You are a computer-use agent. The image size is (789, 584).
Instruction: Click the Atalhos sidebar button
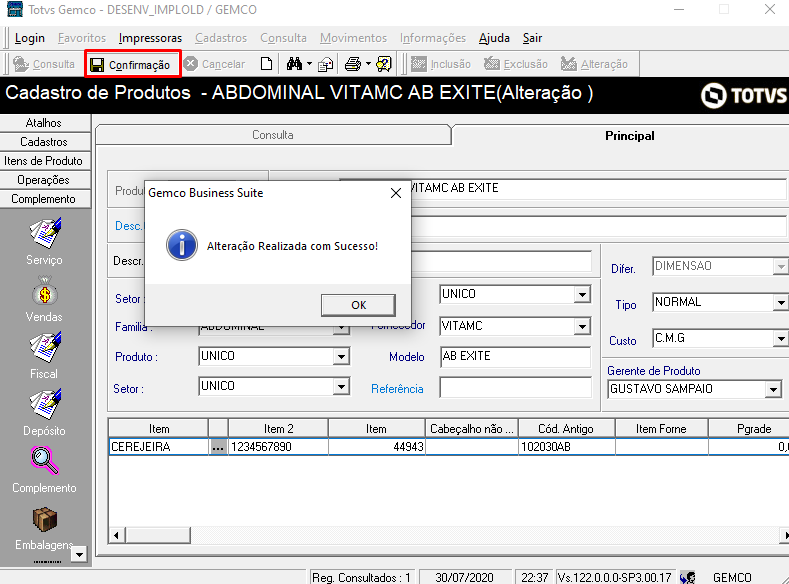coord(44,123)
